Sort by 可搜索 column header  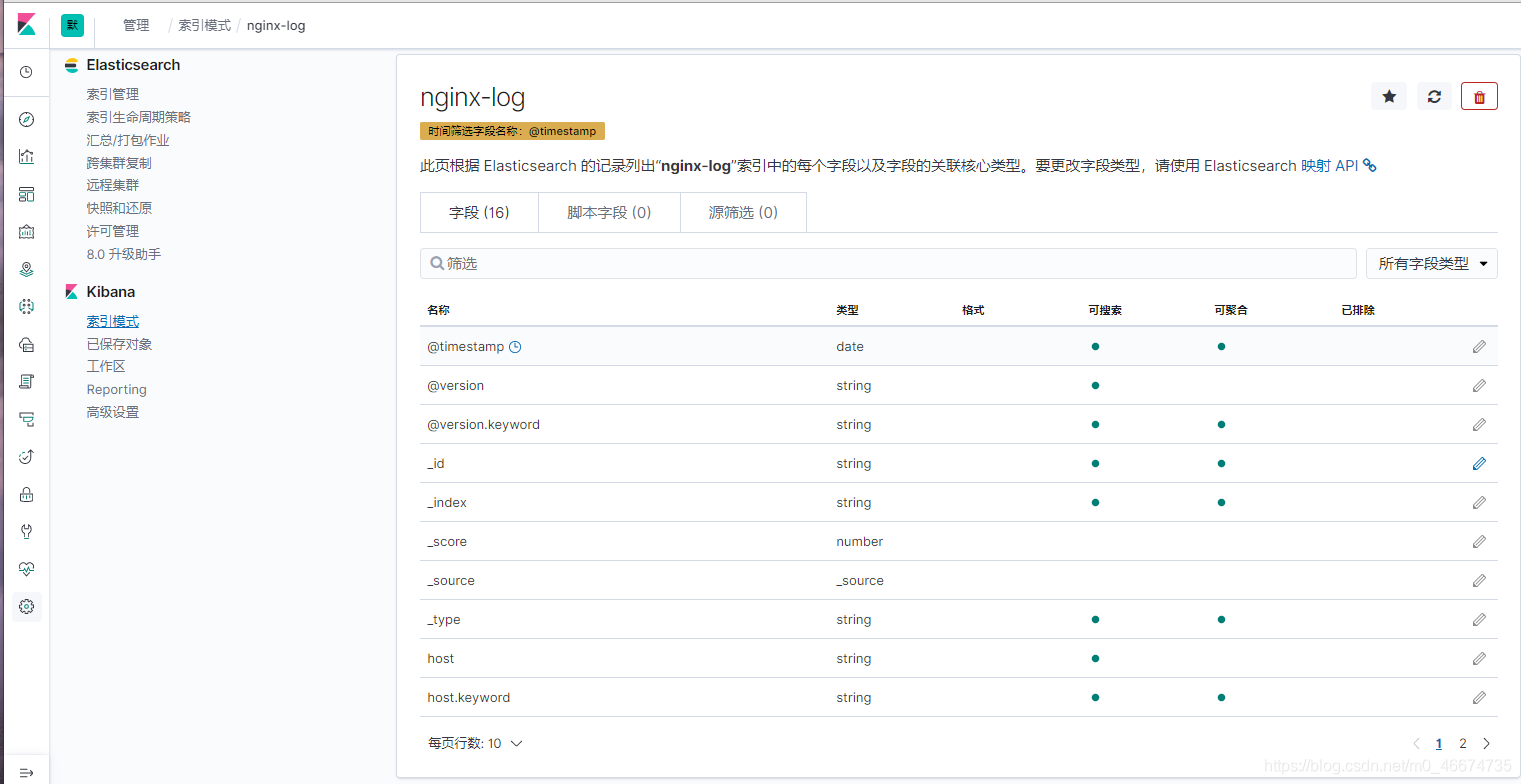[x=1105, y=310]
